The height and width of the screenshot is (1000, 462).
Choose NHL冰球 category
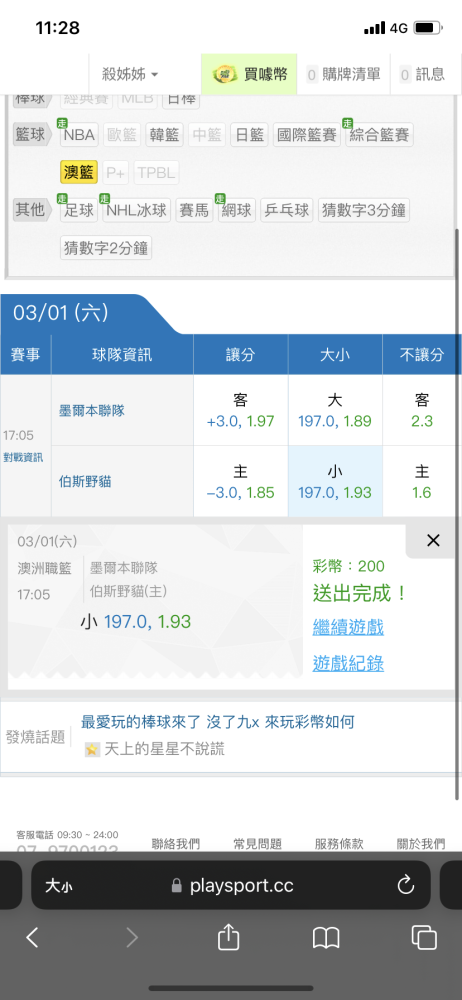click(137, 210)
